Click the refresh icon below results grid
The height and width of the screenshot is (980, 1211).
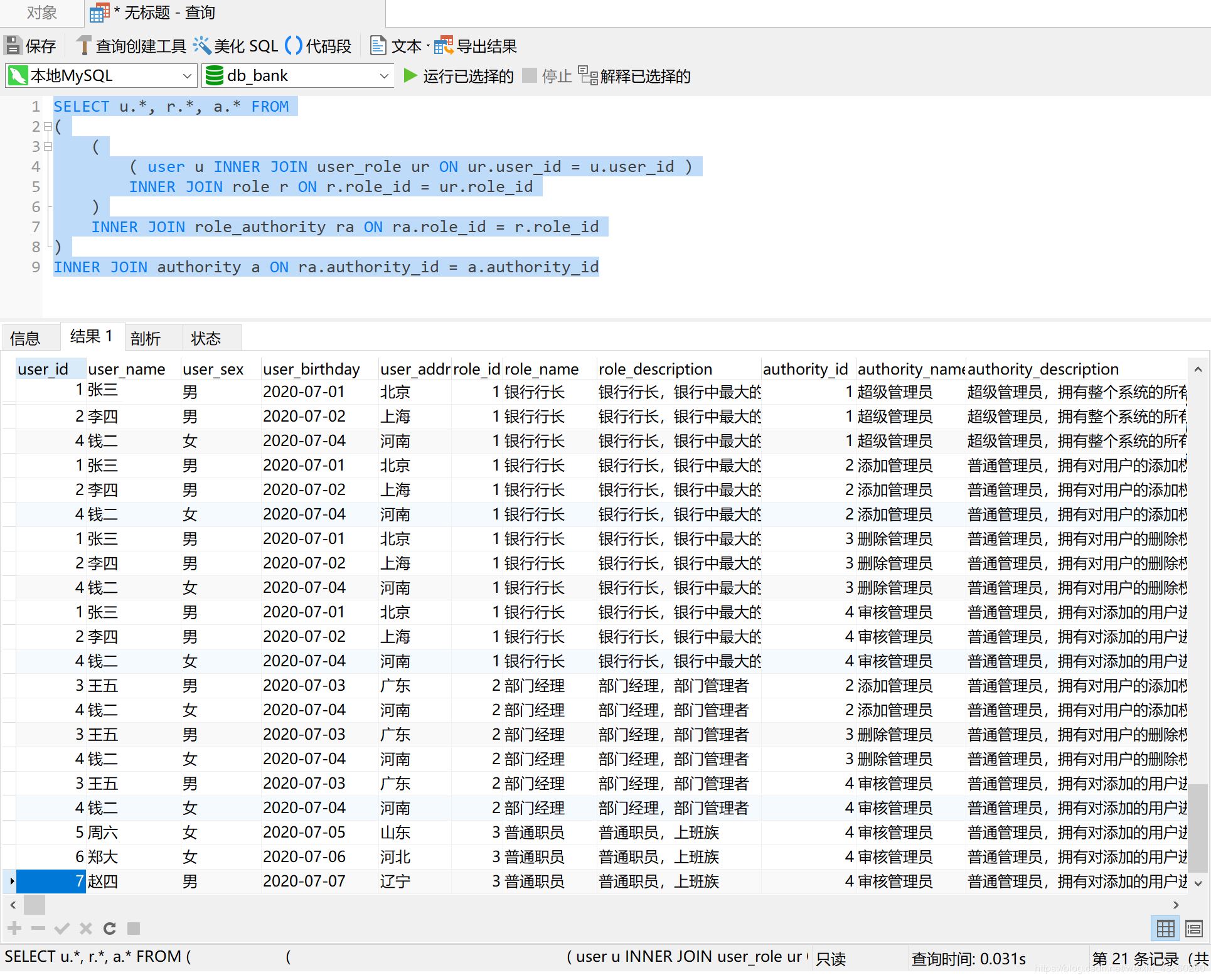pyautogui.click(x=109, y=929)
